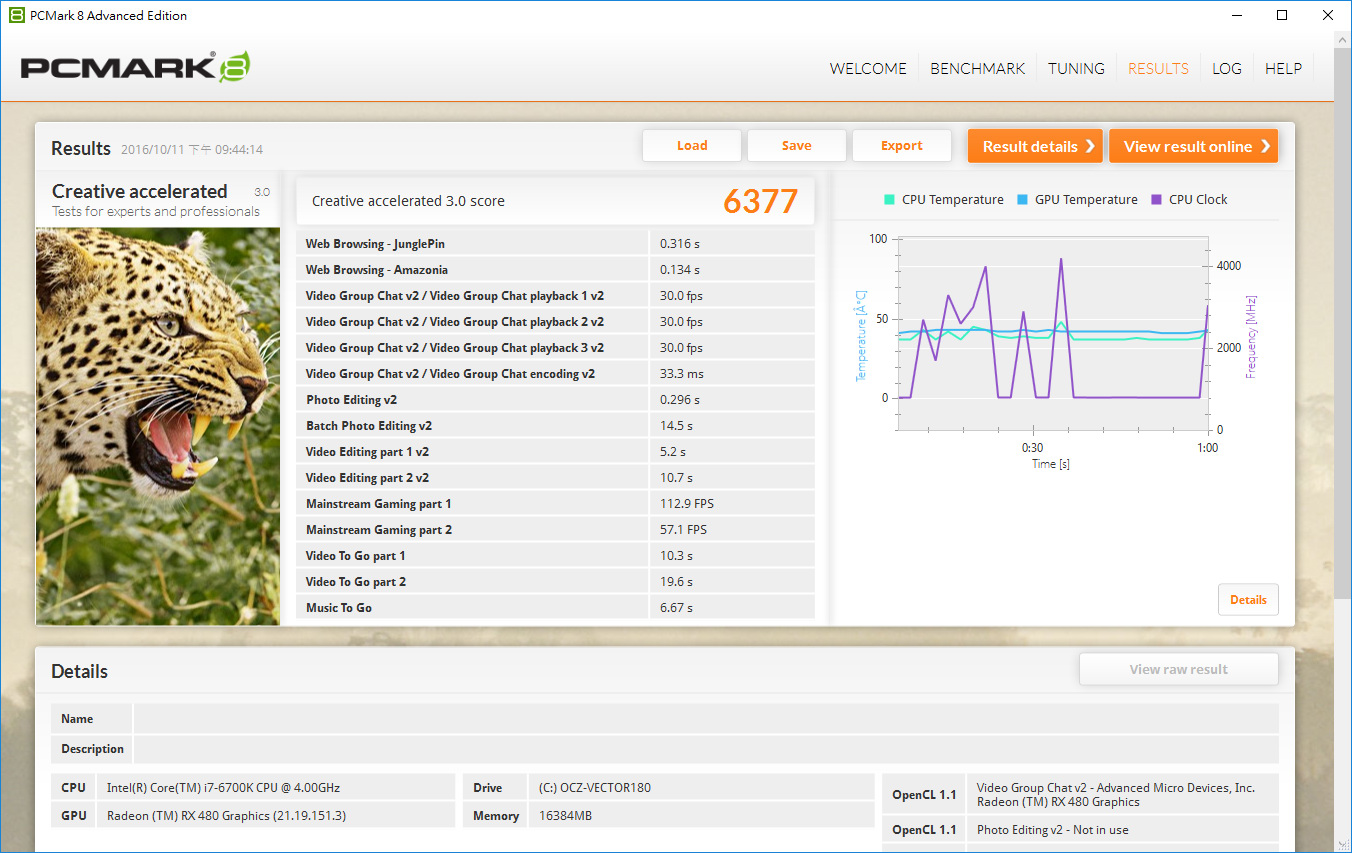
Task: Click the Load button
Action: 691,146
